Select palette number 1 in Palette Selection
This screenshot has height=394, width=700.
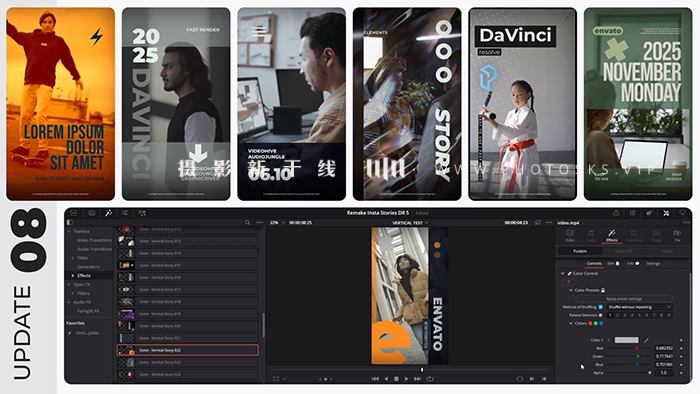click(610, 315)
